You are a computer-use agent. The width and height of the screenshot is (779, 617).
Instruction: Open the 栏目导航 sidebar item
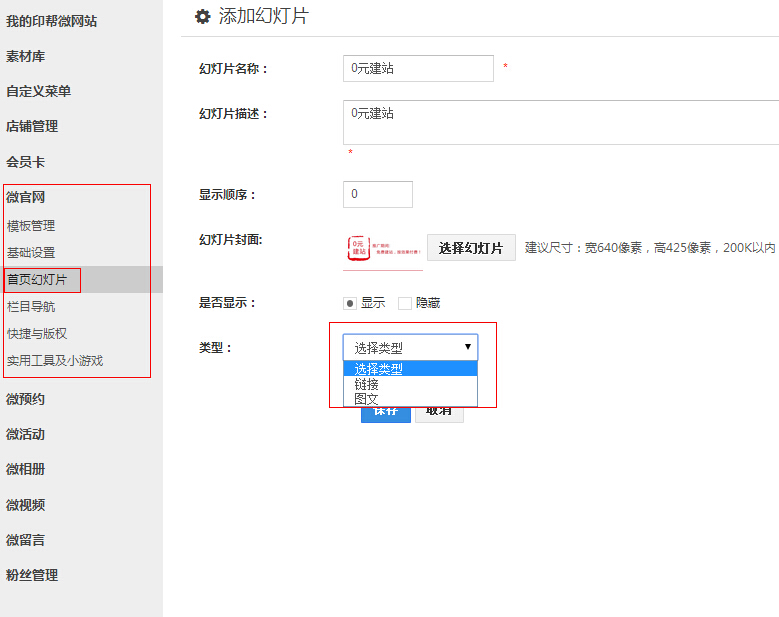(31, 307)
